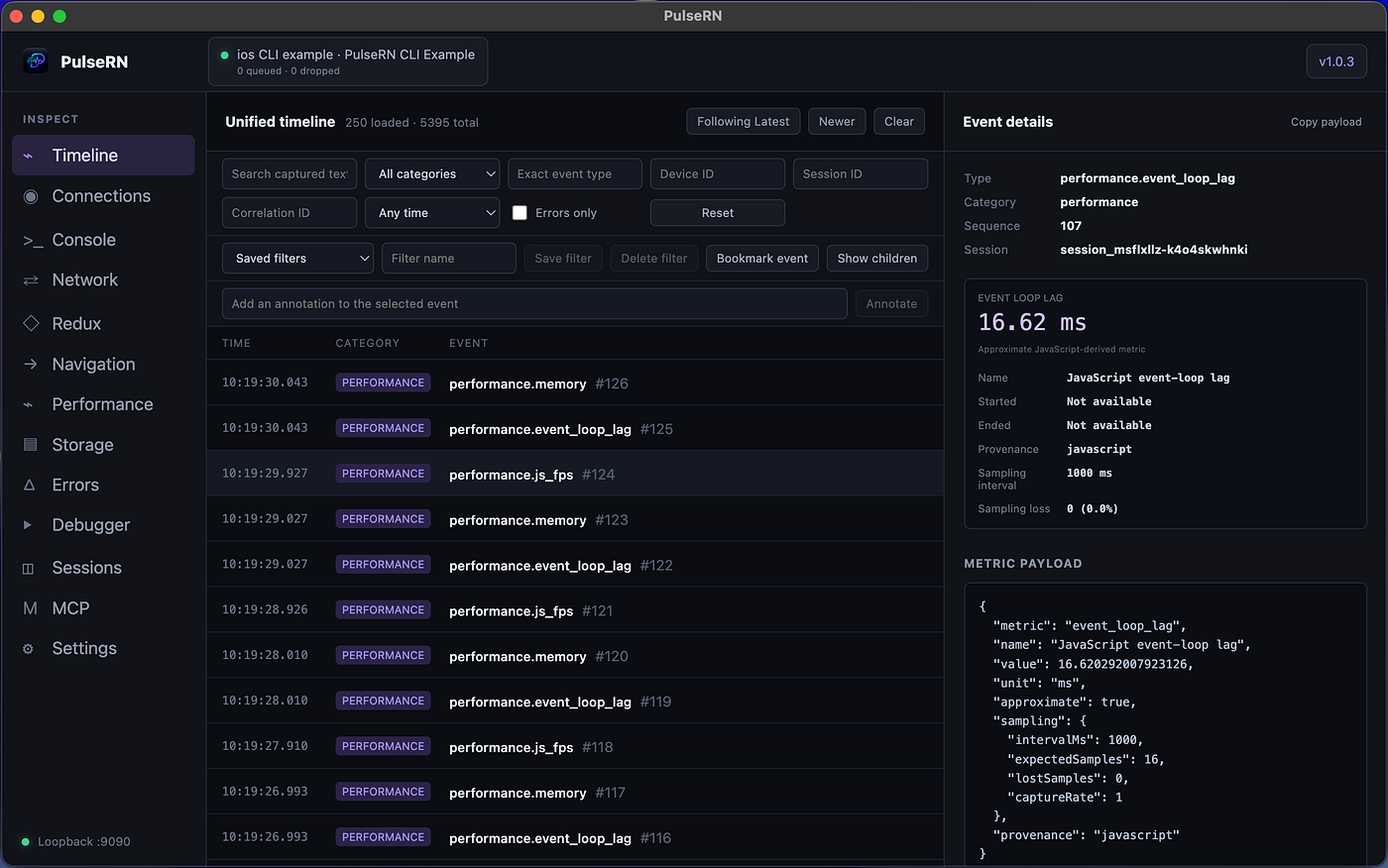Click the Settings gear icon

pos(29,649)
